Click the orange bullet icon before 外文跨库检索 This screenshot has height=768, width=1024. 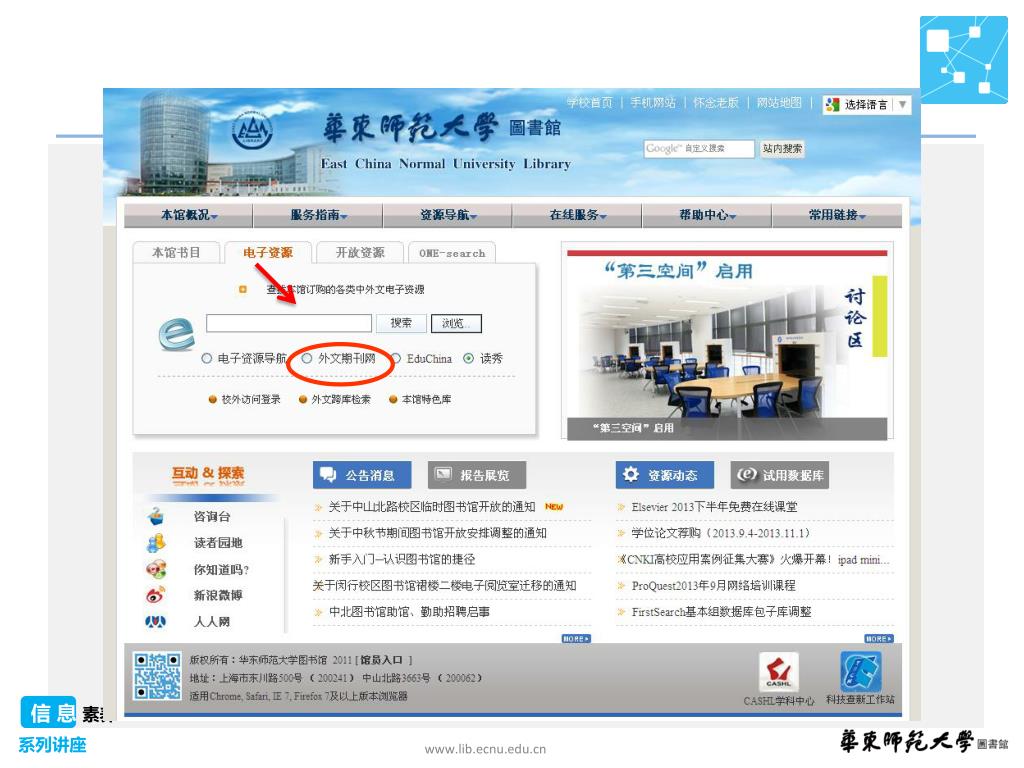coord(302,400)
